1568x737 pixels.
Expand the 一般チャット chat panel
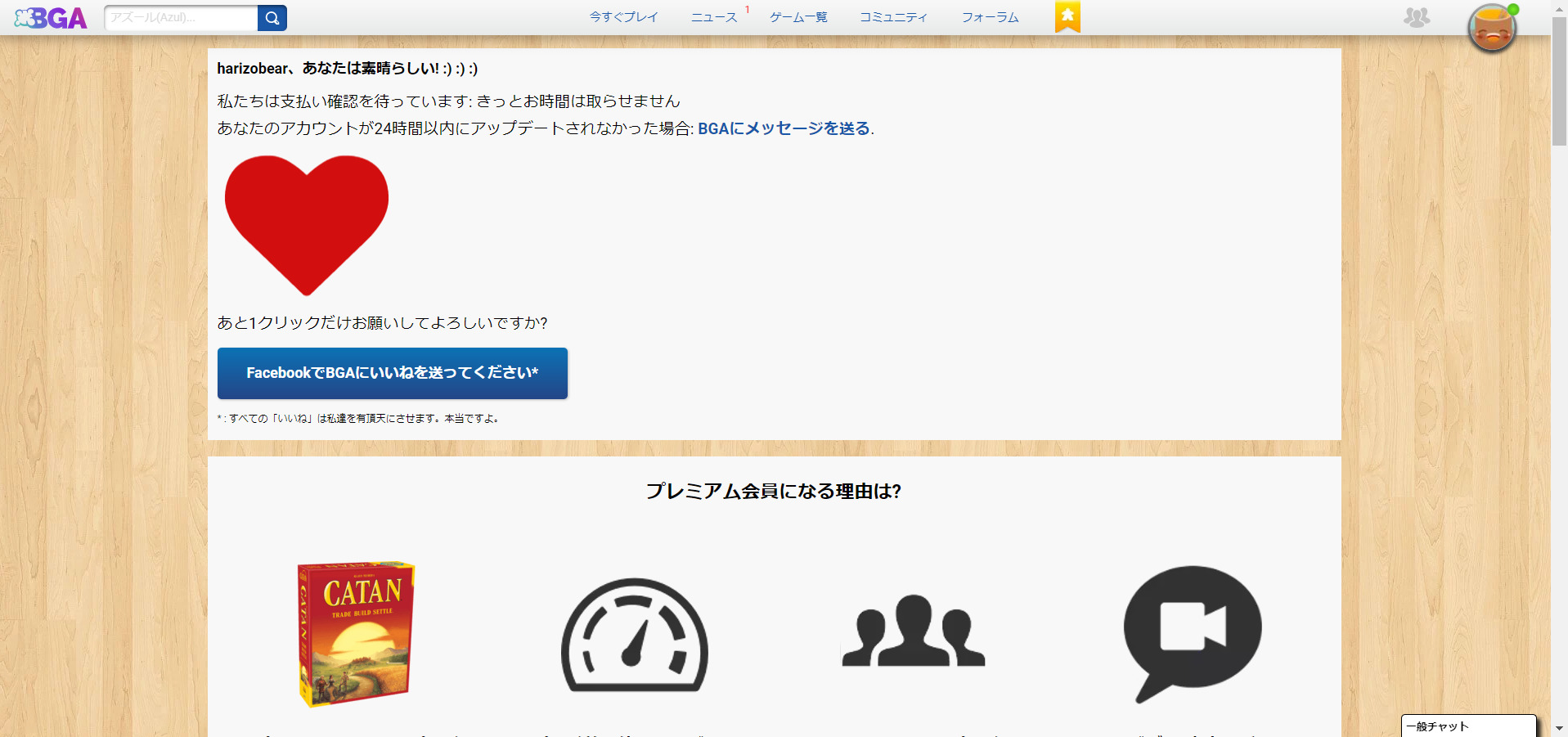(x=1467, y=726)
